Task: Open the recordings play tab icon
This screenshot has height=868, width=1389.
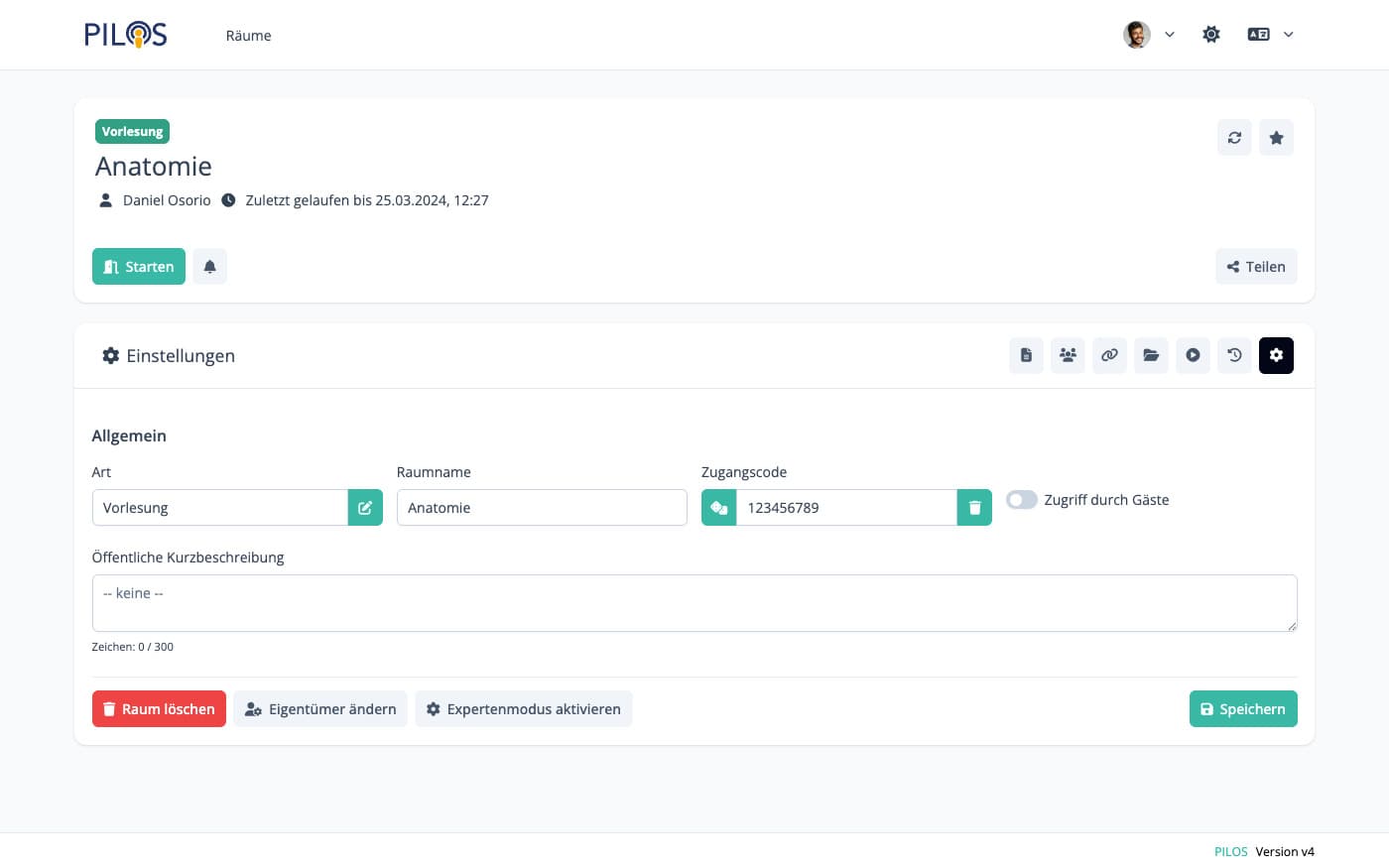Action: [1193, 355]
